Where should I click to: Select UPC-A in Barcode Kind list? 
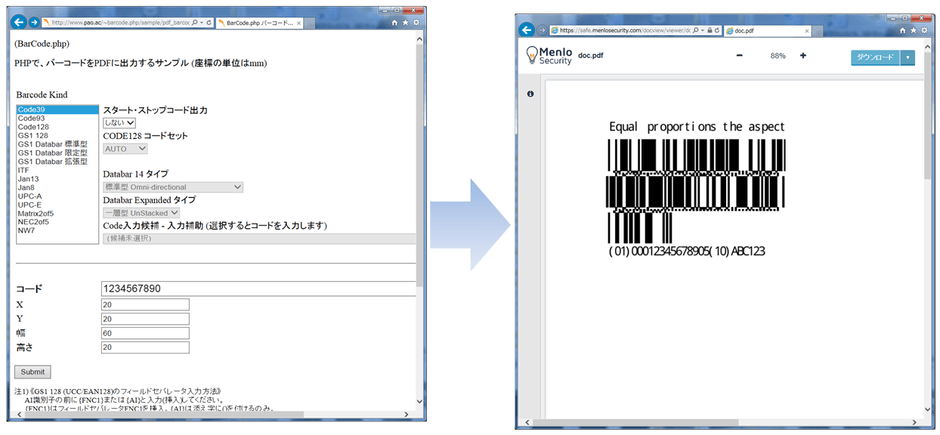point(57,196)
